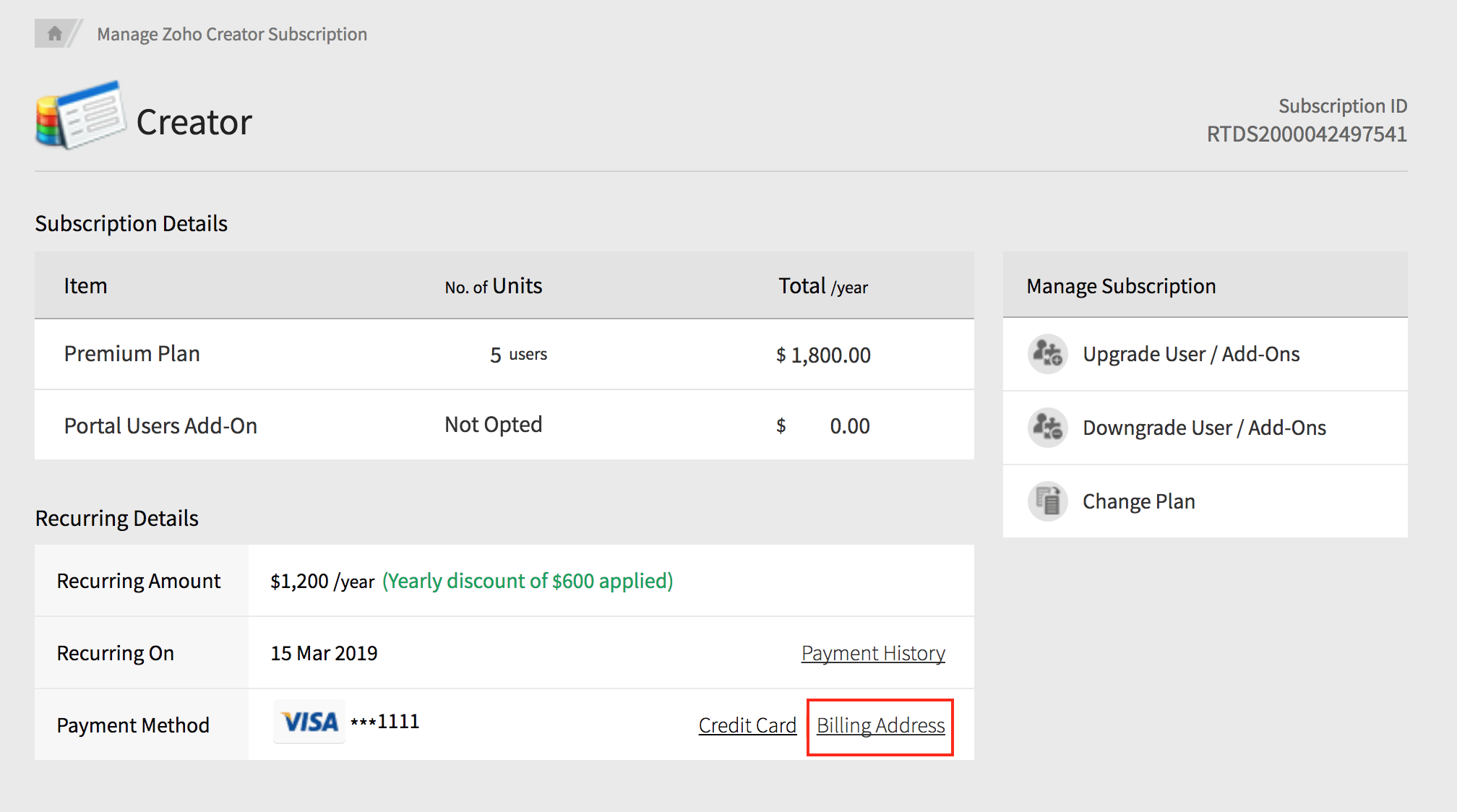This screenshot has width=1457, height=812.
Task: Select the 15 Mar 2019 recurring date
Action: point(324,653)
